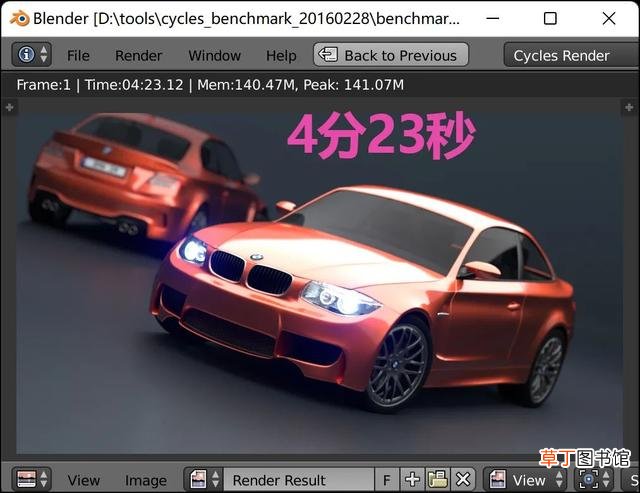The height and width of the screenshot is (493, 640).
Task: Toggle fake user F button
Action: point(387,480)
